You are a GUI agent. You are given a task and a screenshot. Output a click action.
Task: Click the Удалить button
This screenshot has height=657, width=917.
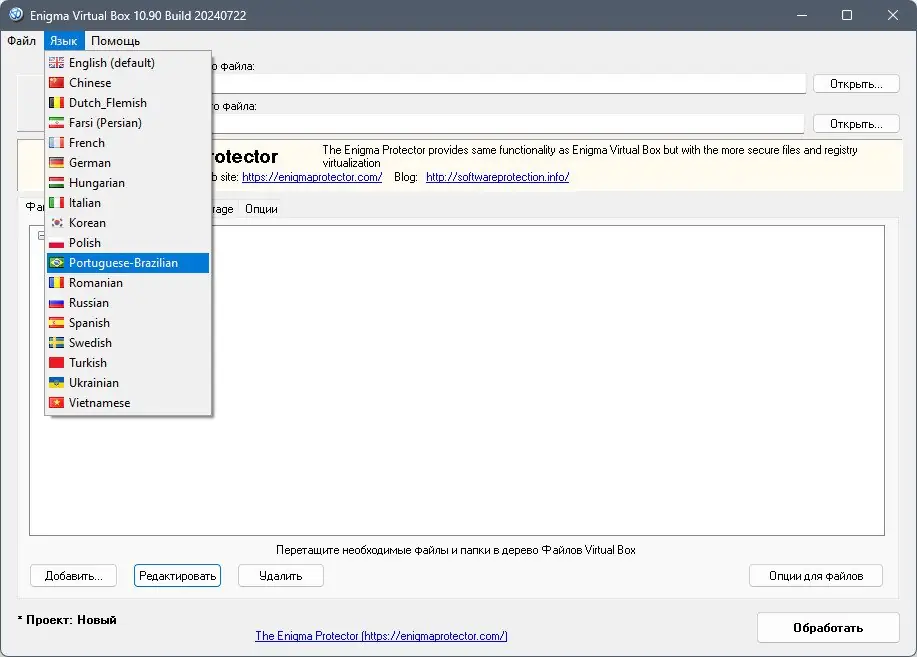(x=281, y=576)
